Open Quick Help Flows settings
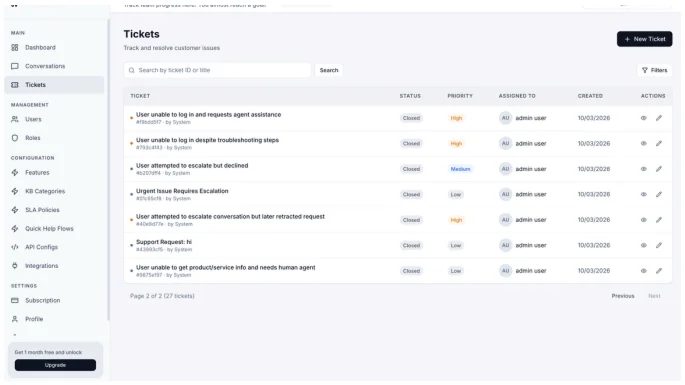685x385 pixels. point(54,229)
